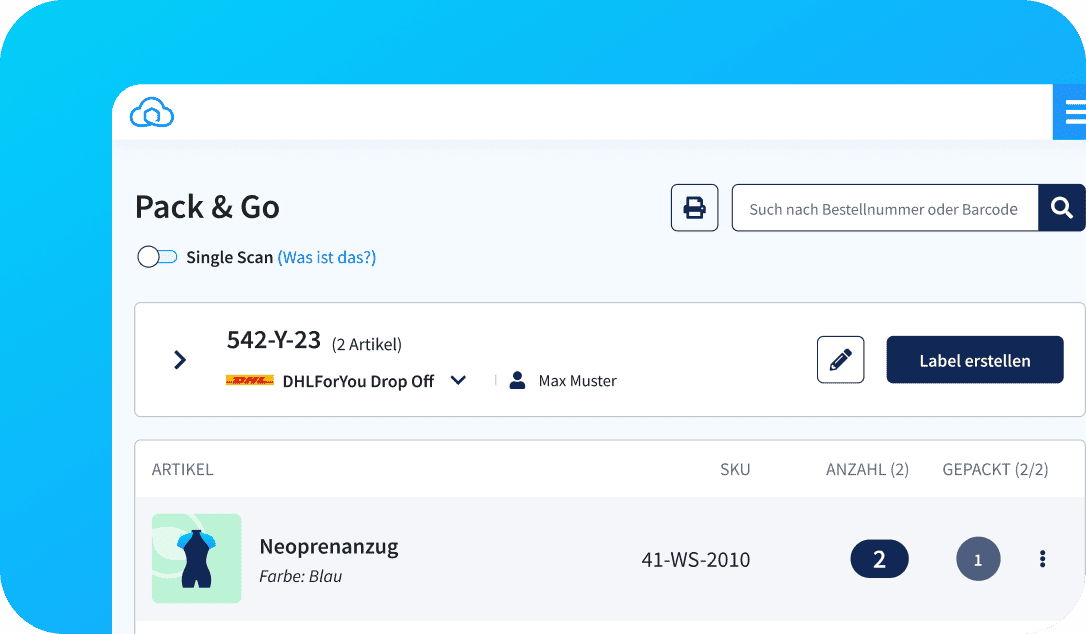Click the Label erstellen button

[x=974, y=360]
